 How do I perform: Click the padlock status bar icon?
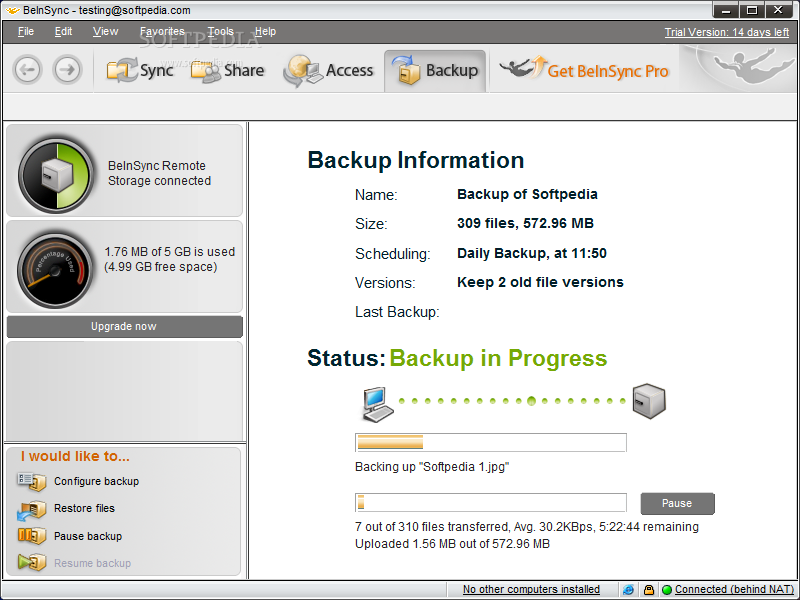[x=648, y=590]
